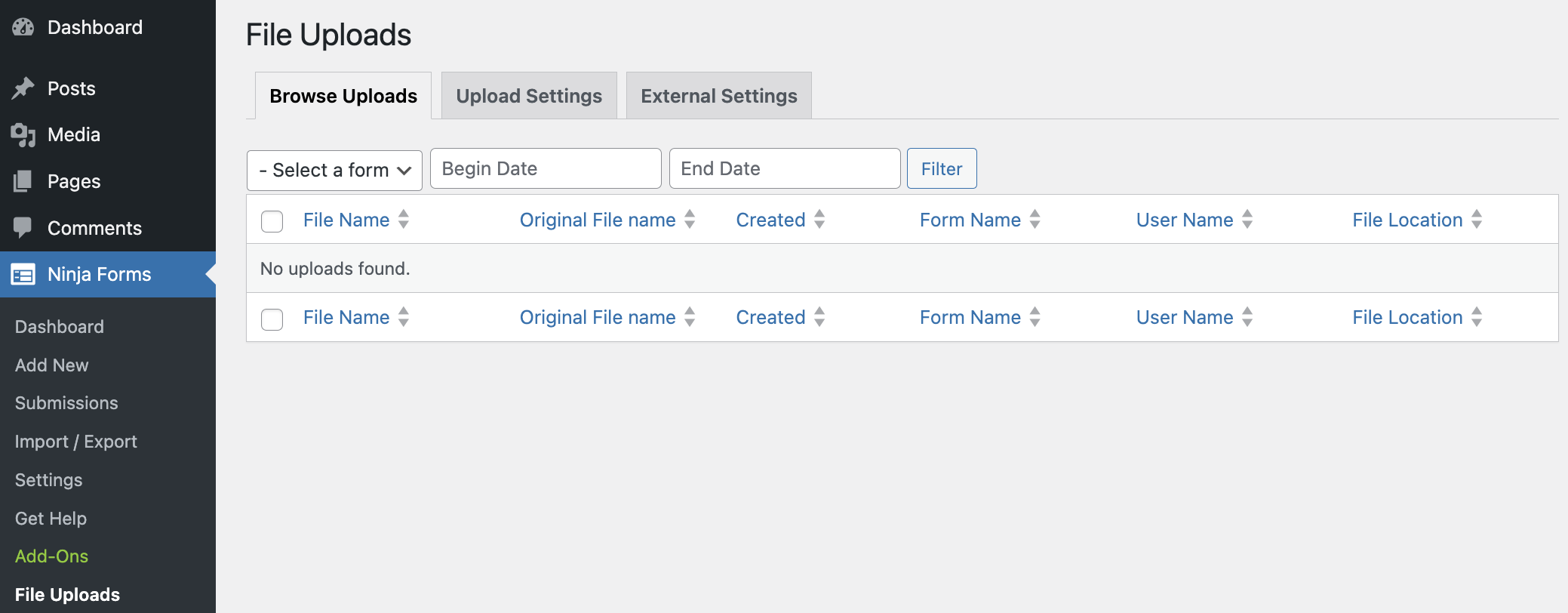Click the Dashboard pie chart icon
The width and height of the screenshot is (1568, 613).
(24, 27)
